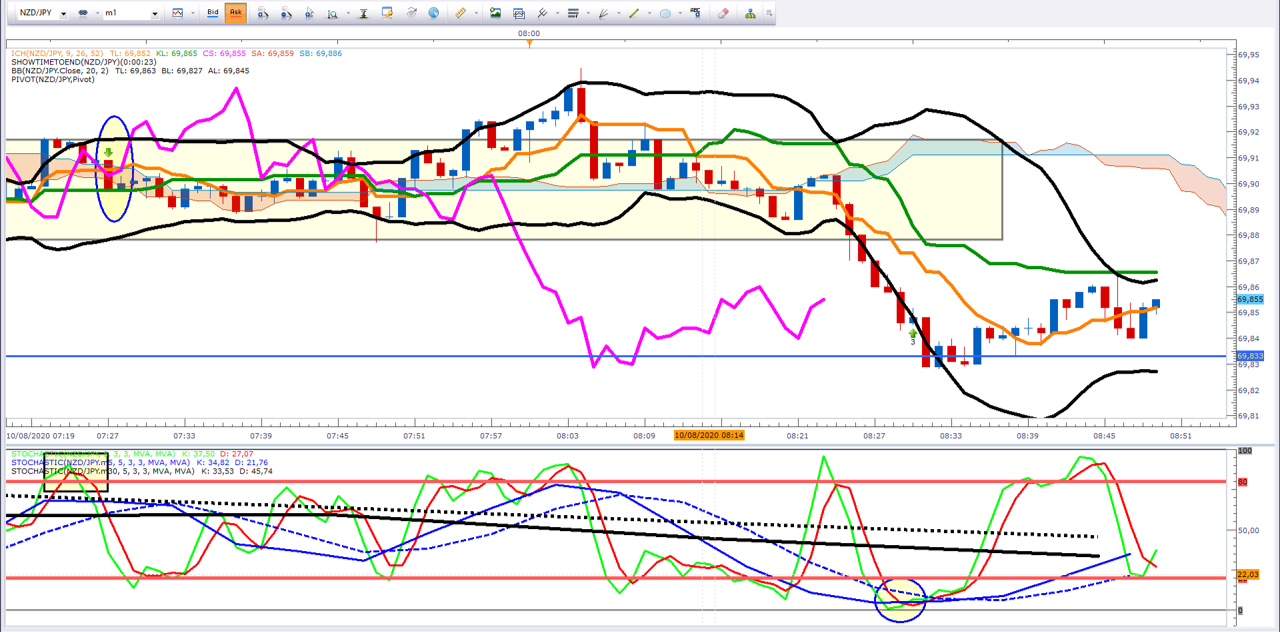Expand the pitchfork tool dropdown arrow
1280x632 pixels.
click(x=557, y=13)
